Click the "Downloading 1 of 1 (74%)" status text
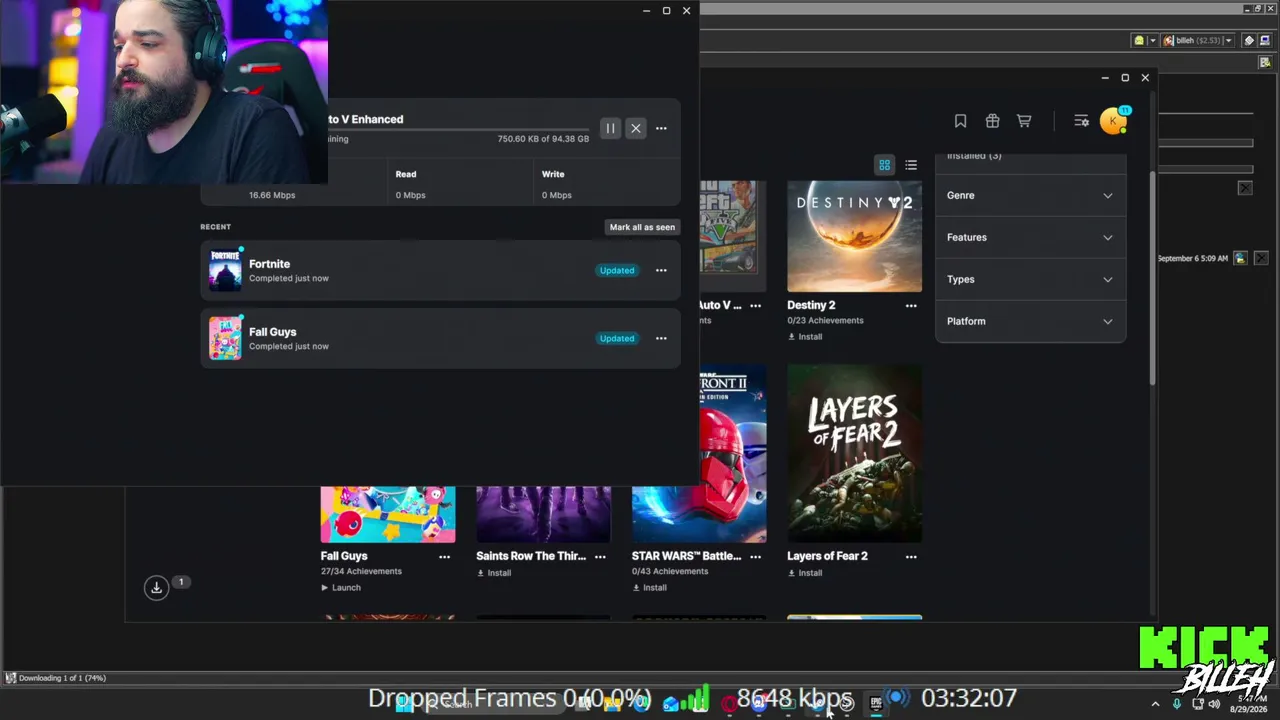 coord(62,678)
